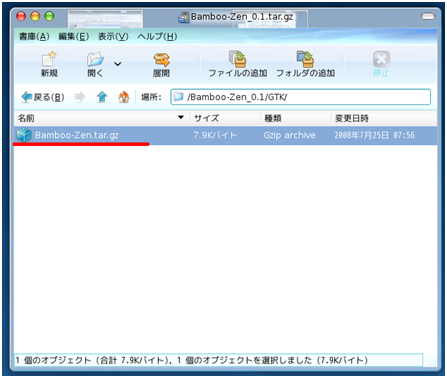This screenshot has height=378, width=447.
Task: Sort by the 種類 column header
Action: point(295,118)
